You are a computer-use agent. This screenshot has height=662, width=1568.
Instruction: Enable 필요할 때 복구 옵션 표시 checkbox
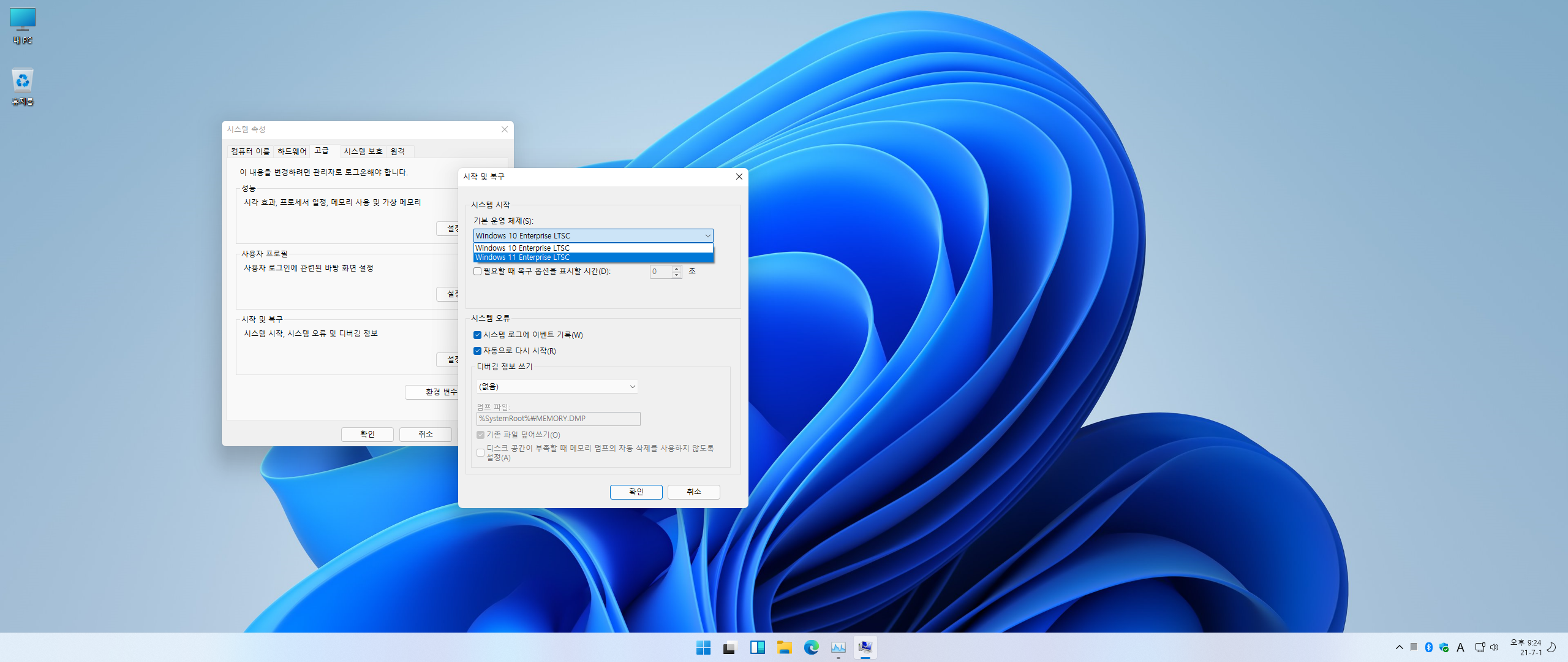click(477, 272)
